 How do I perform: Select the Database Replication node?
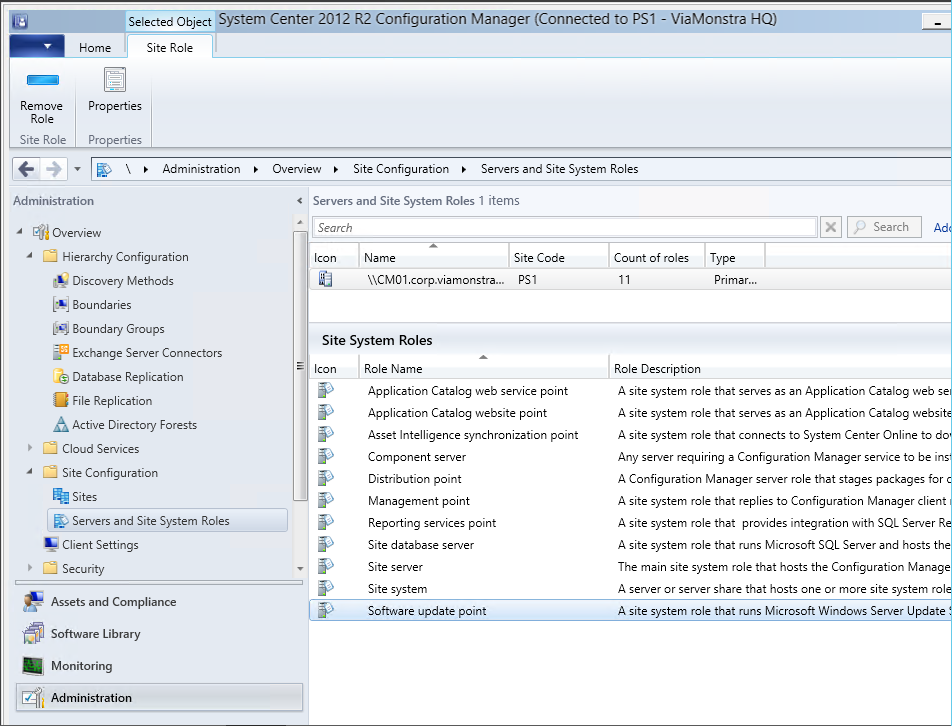click(x=127, y=377)
